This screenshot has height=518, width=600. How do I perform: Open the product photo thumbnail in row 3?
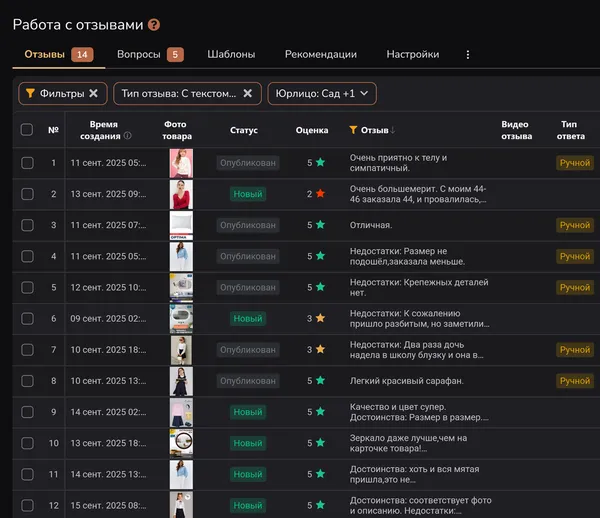pyautogui.click(x=181, y=225)
